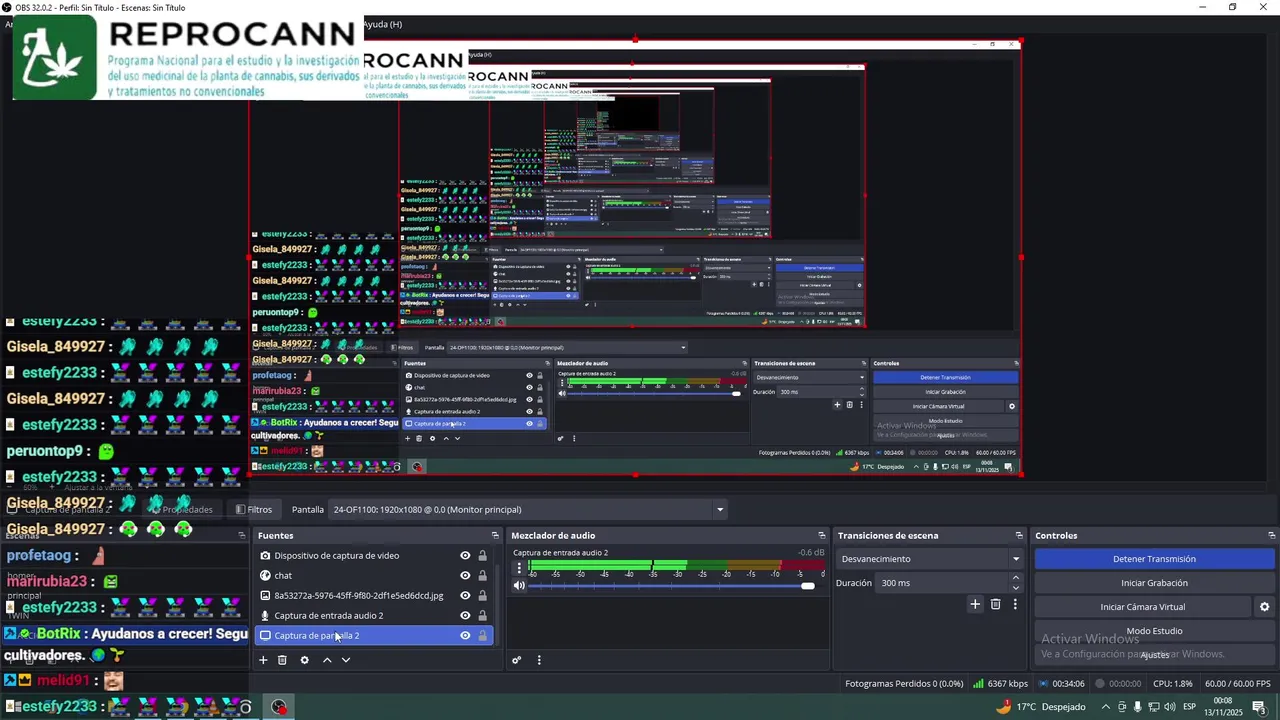
Task: Click the camera icon of Dispositivo de captura
Action: coord(265,555)
